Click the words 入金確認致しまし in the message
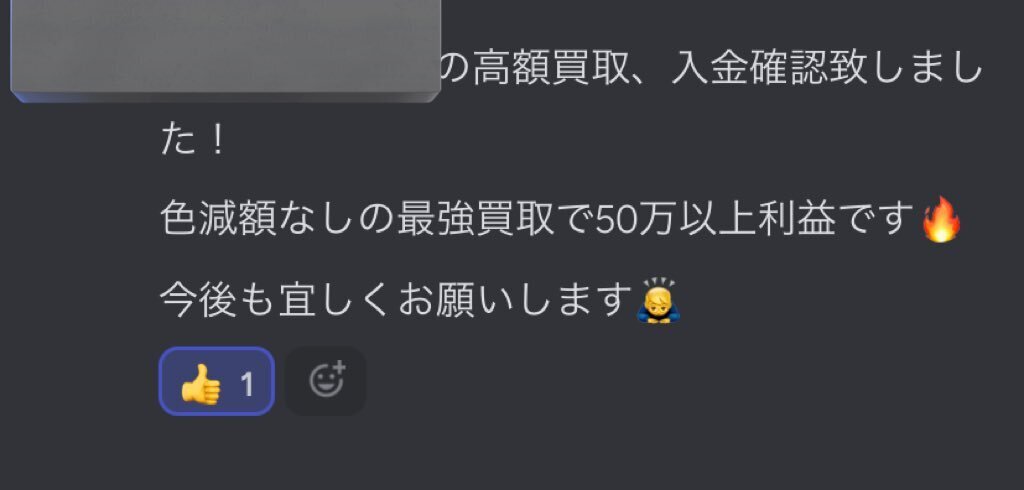 [827, 70]
